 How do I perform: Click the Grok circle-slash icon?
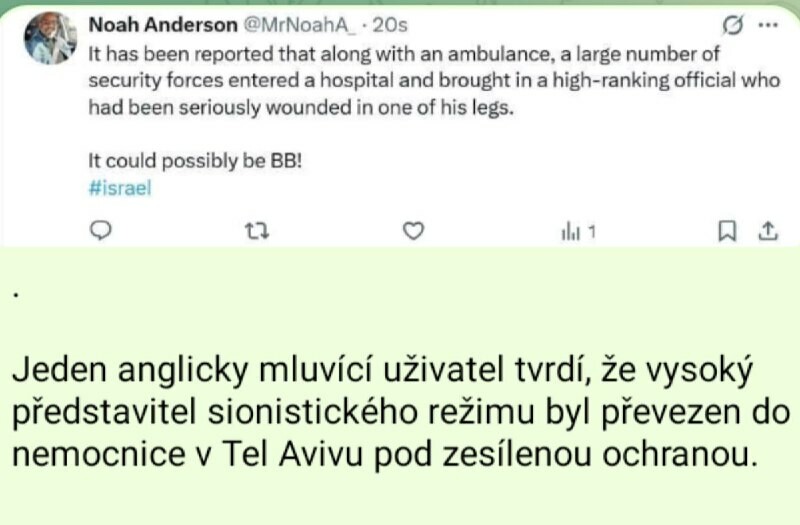(731, 25)
